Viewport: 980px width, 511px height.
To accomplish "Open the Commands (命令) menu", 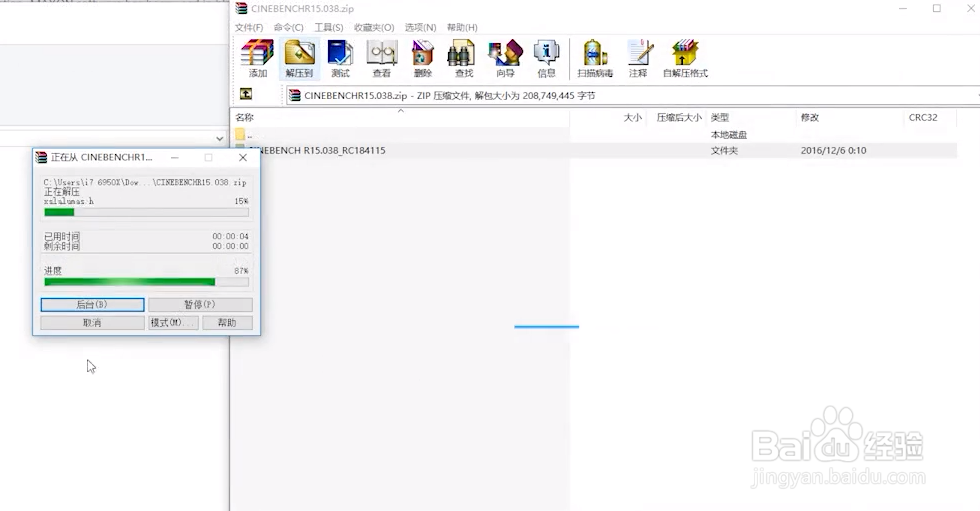I will (288, 27).
